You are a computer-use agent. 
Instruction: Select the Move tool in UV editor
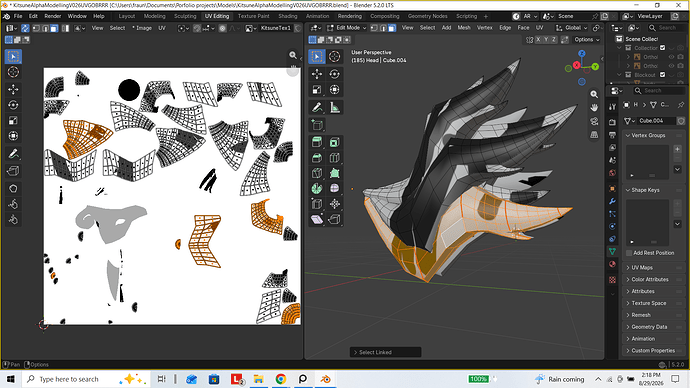(13, 89)
